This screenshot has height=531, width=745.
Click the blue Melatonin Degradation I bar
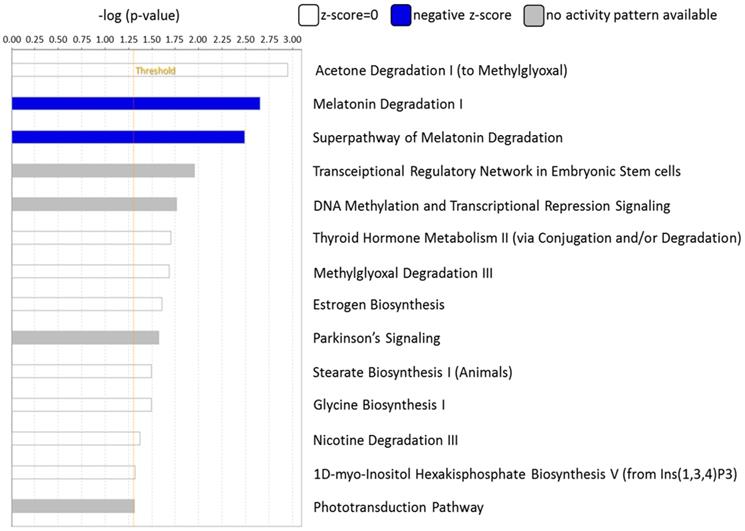coord(136,103)
